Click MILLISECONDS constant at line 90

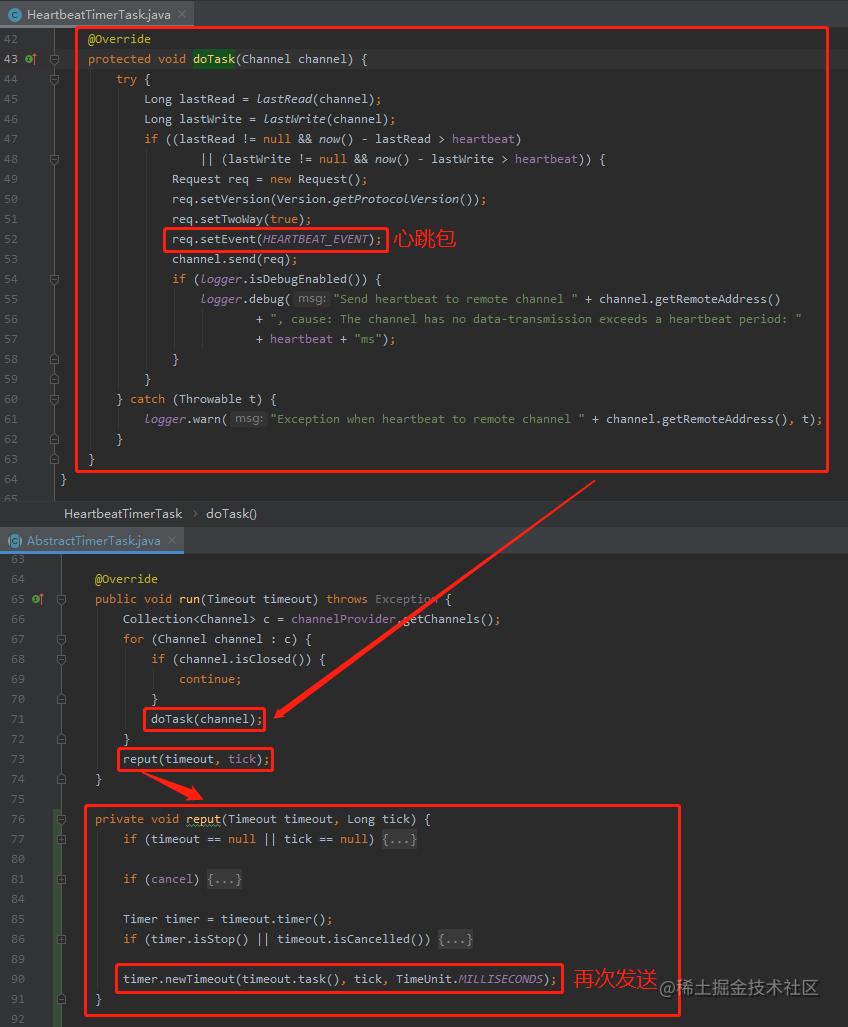(x=500, y=979)
